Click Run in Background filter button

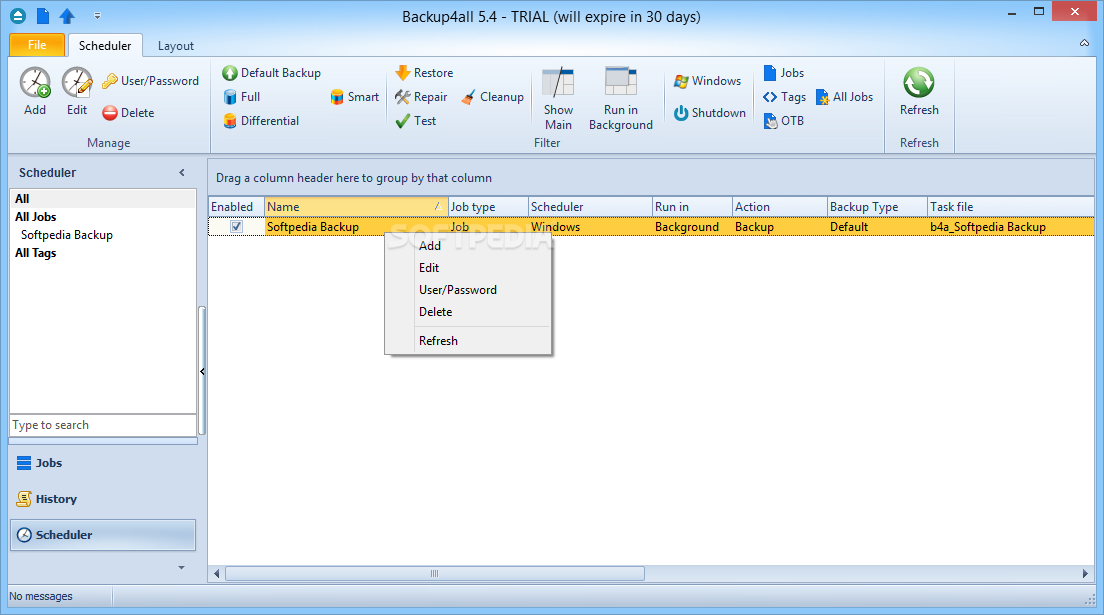point(620,99)
